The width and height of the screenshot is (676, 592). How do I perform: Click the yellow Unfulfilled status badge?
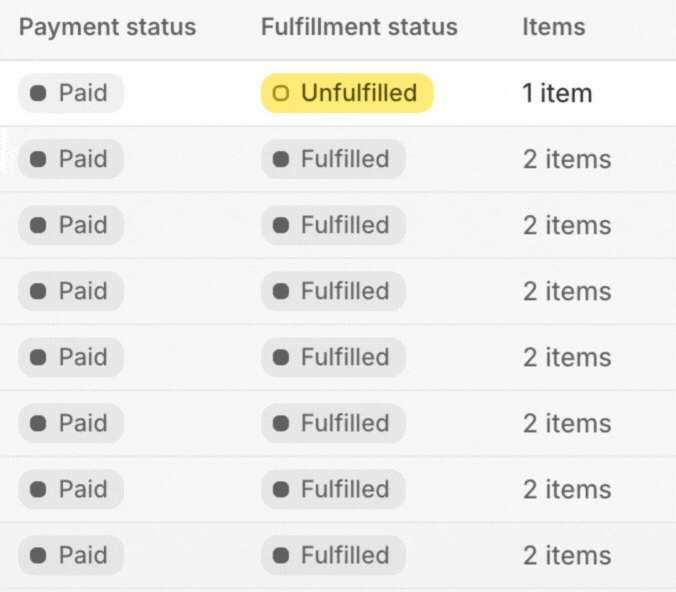(347, 93)
